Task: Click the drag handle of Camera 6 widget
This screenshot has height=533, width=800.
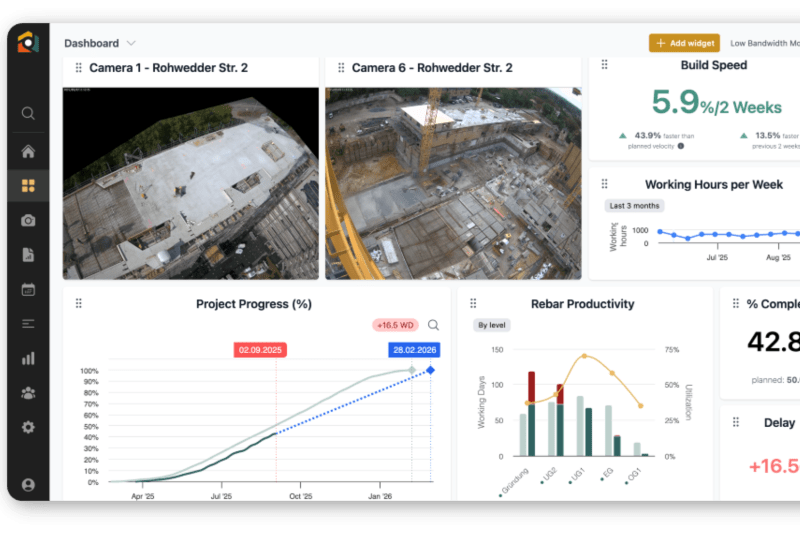Action: click(x=341, y=67)
